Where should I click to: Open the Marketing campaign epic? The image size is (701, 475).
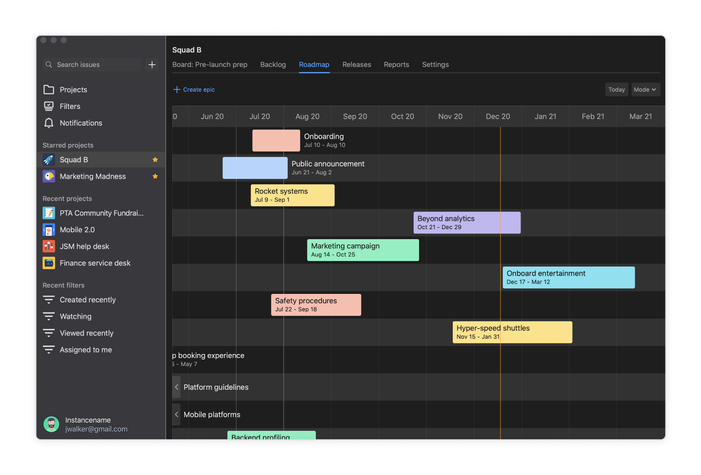pos(363,250)
